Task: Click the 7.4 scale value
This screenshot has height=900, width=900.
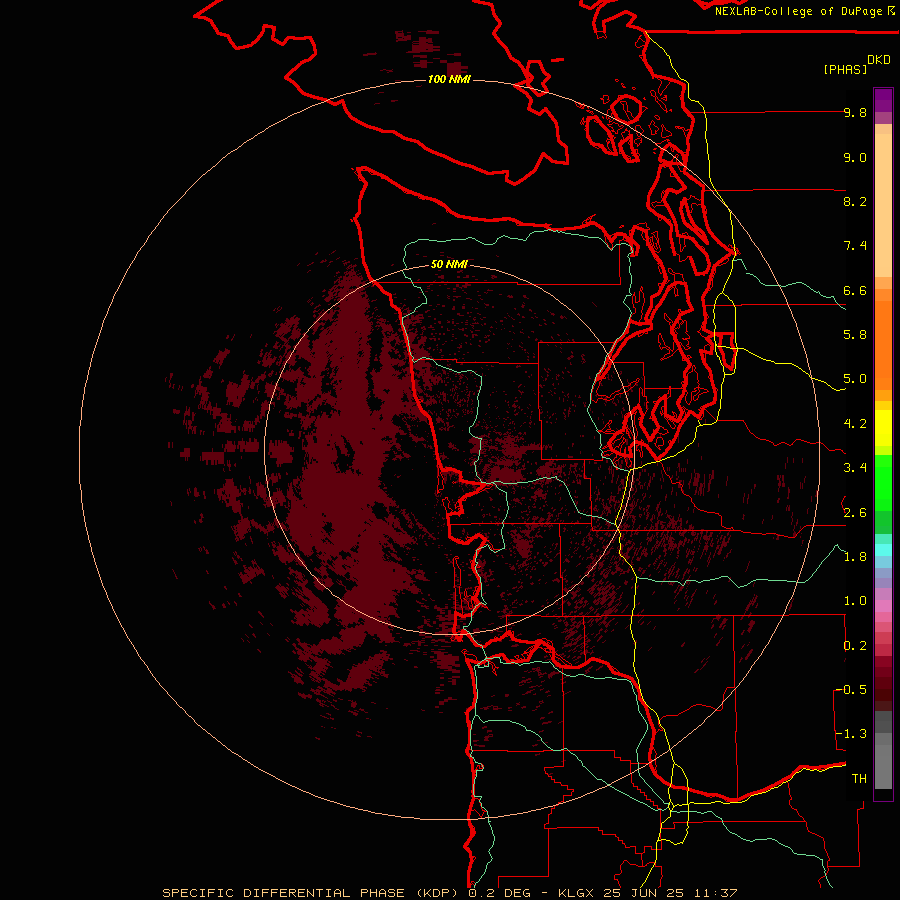Action: [855, 246]
